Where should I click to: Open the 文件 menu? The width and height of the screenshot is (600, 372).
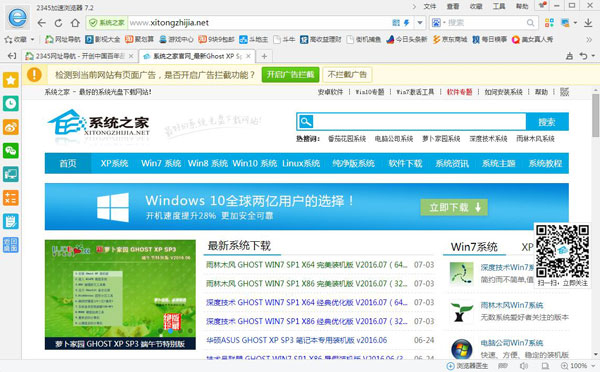click(x=430, y=6)
